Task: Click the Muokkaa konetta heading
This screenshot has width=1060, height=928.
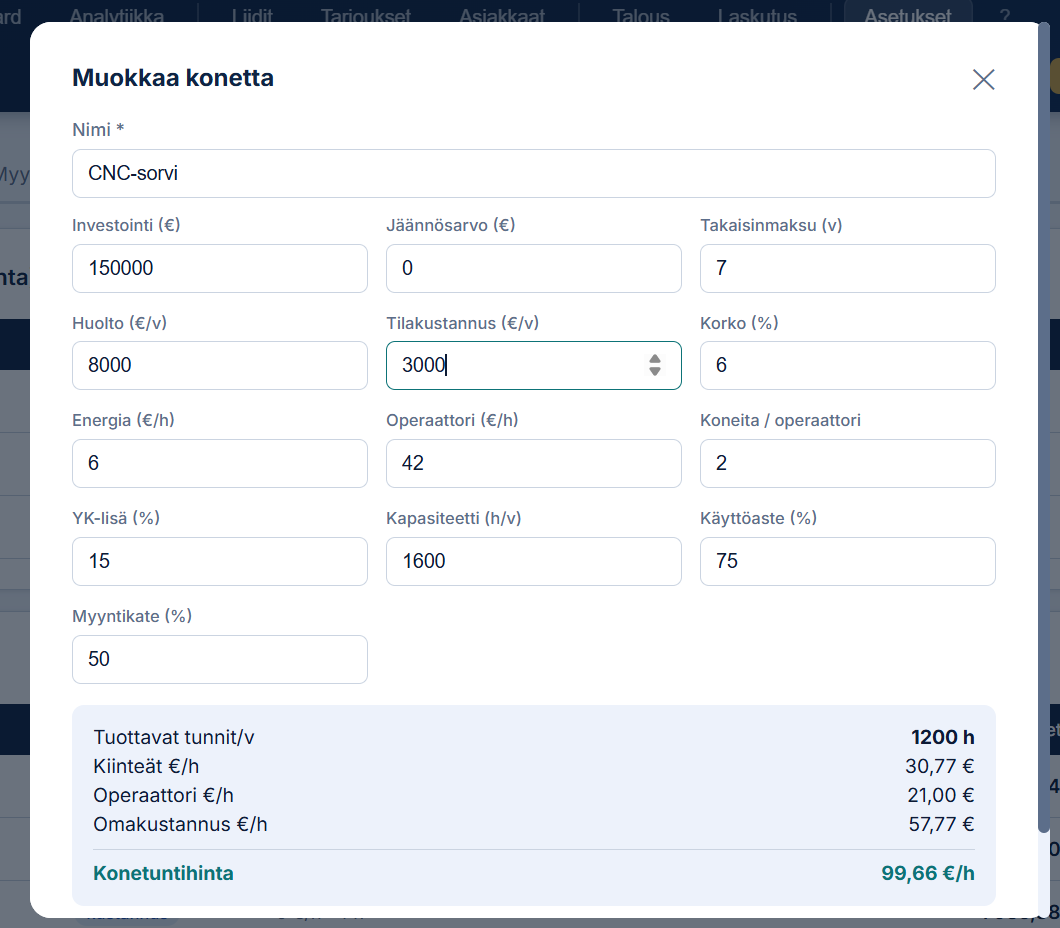Action: (x=173, y=78)
